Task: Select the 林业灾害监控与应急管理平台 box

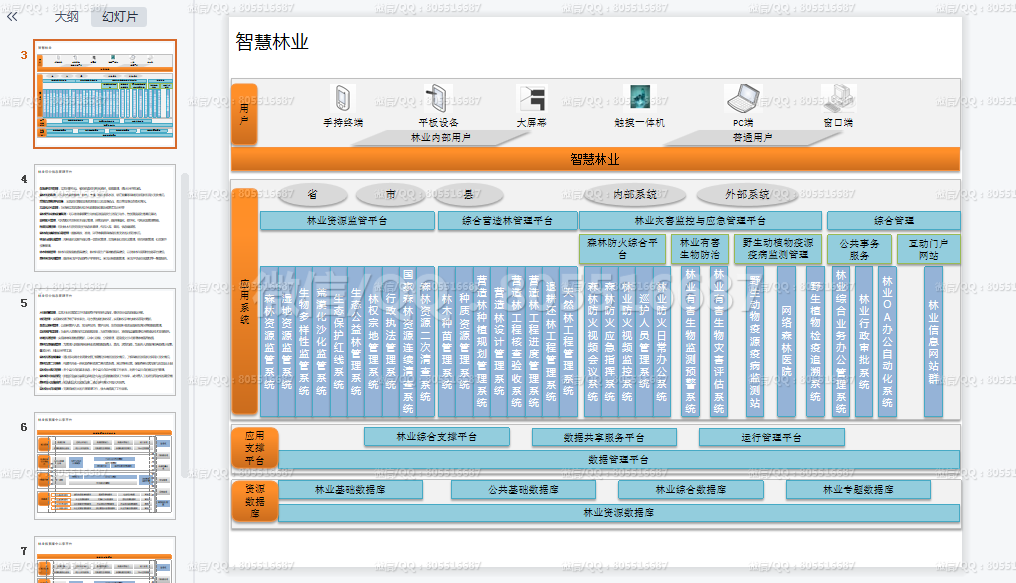Action: [x=700, y=221]
